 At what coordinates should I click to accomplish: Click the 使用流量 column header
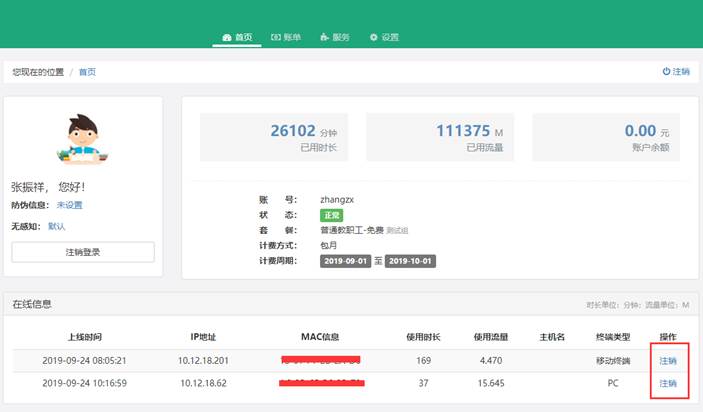tap(491, 337)
